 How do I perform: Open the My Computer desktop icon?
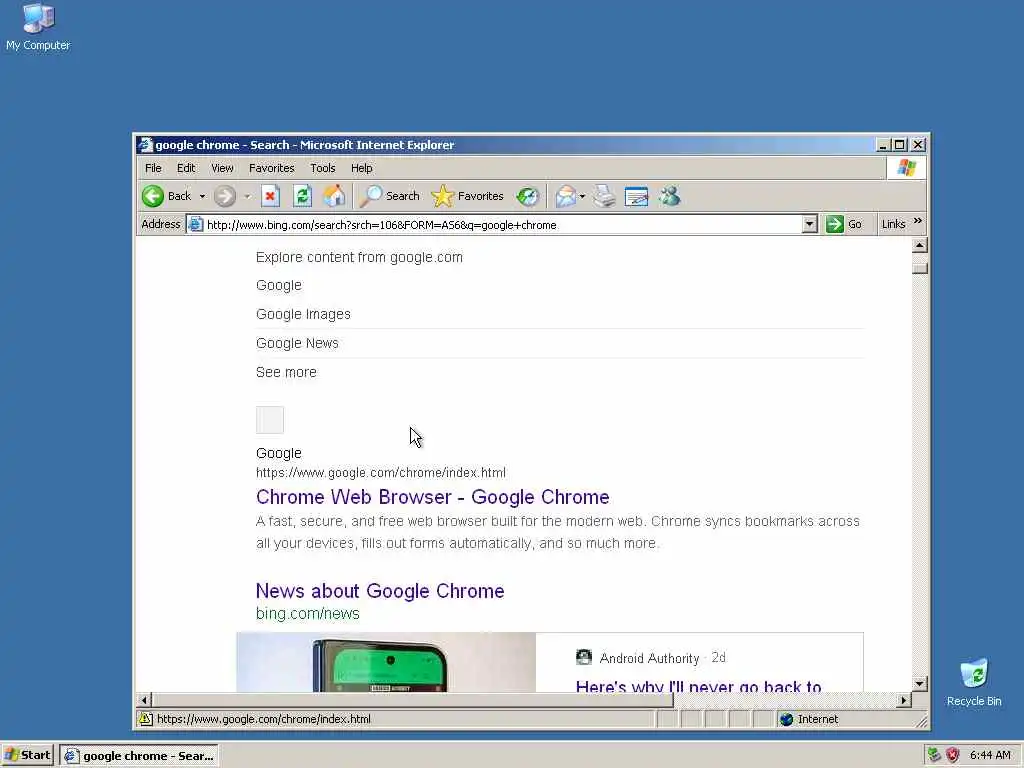(x=38, y=27)
